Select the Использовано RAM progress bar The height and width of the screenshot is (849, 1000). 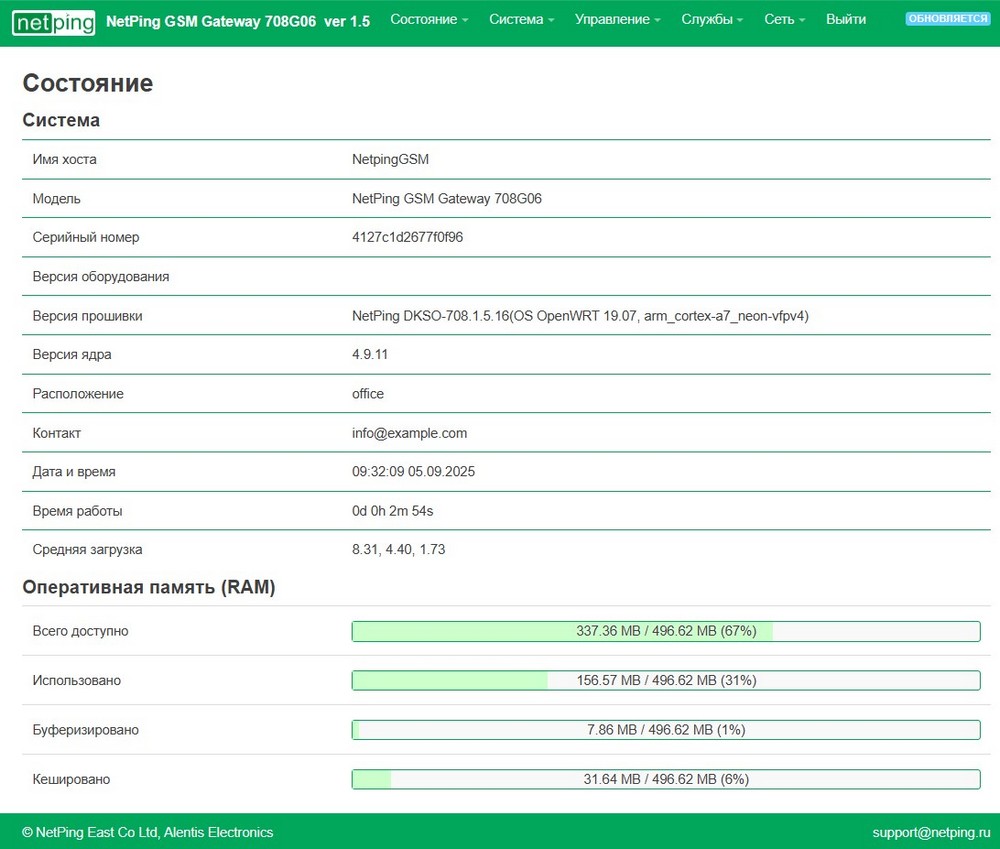tap(666, 680)
